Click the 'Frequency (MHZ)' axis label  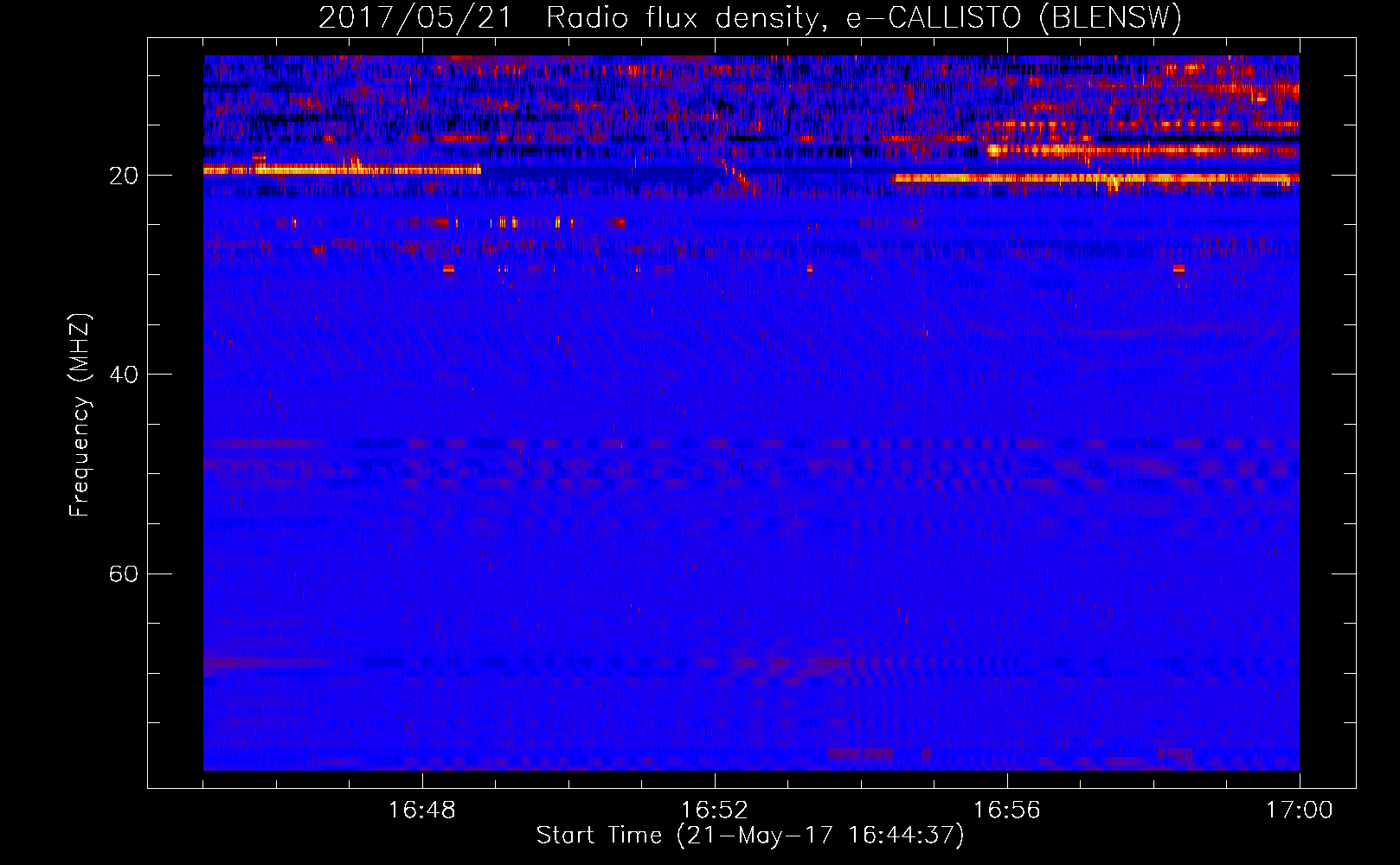80,415
